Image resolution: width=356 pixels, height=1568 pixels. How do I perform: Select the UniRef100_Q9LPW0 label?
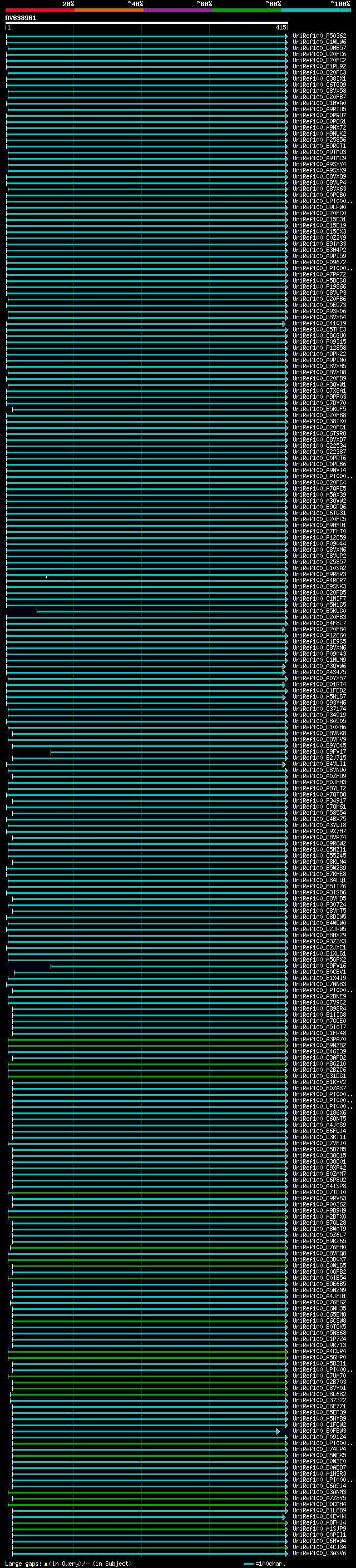319,207
